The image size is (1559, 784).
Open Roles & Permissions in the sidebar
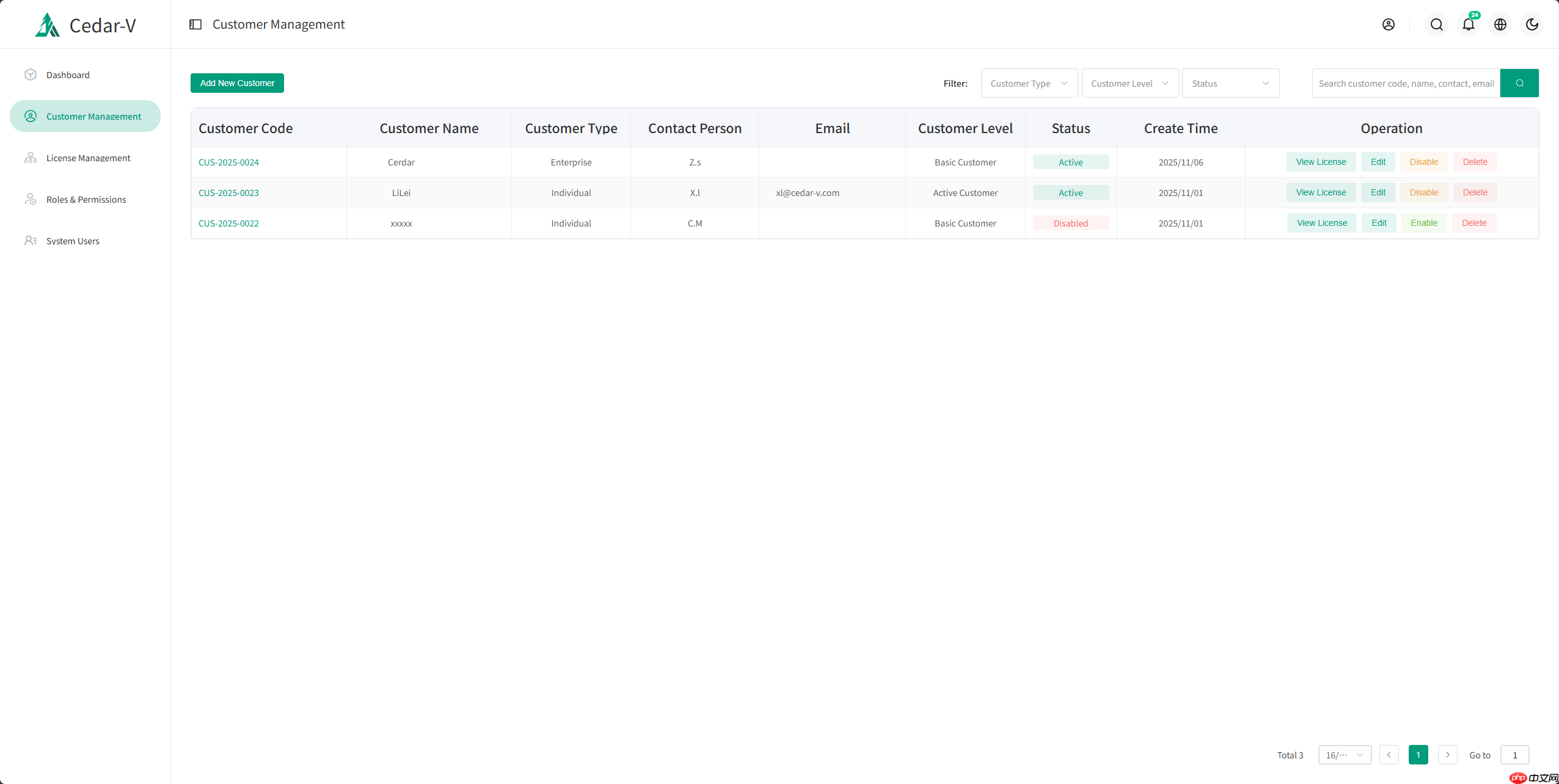[x=85, y=199]
